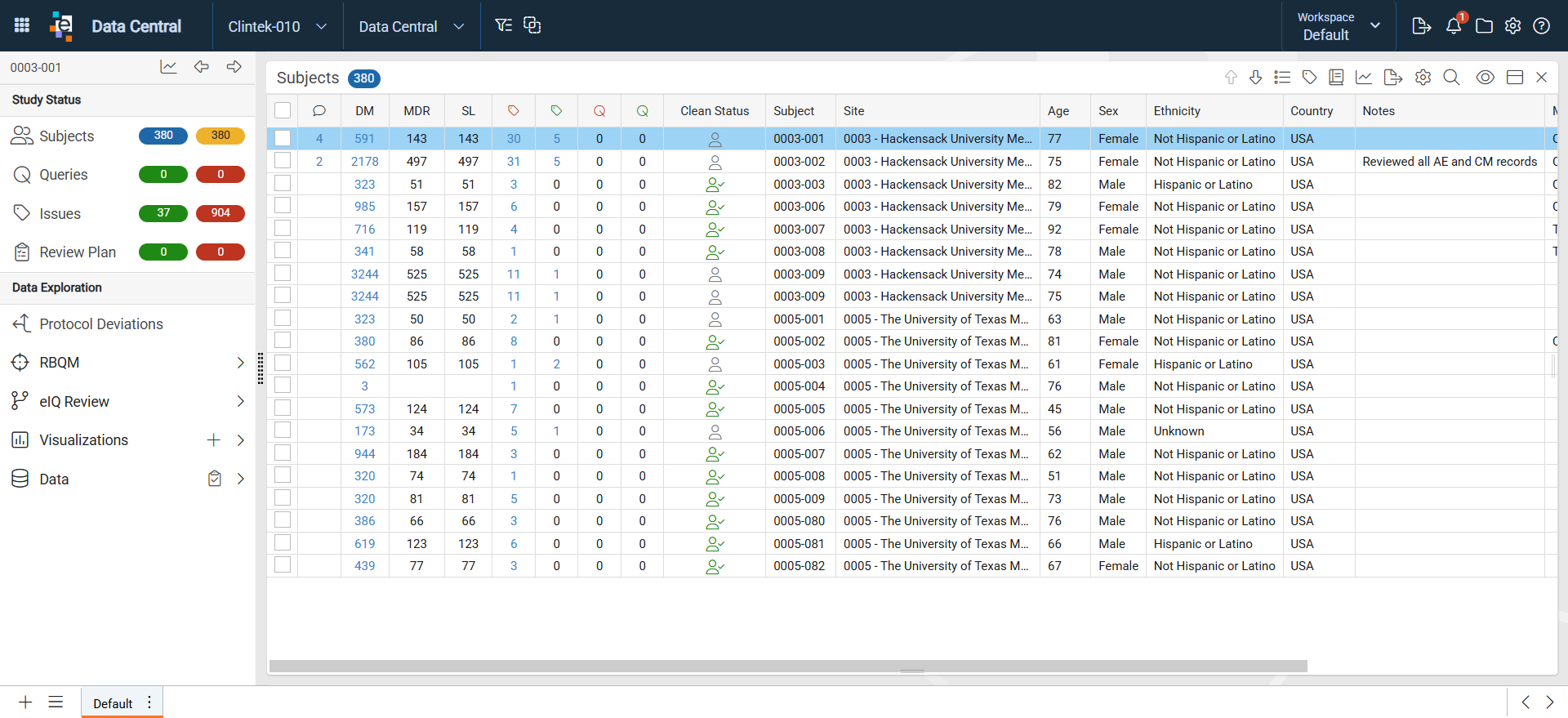Click the chart icon beside 0003-001
This screenshot has width=1568, height=718.
pos(168,67)
